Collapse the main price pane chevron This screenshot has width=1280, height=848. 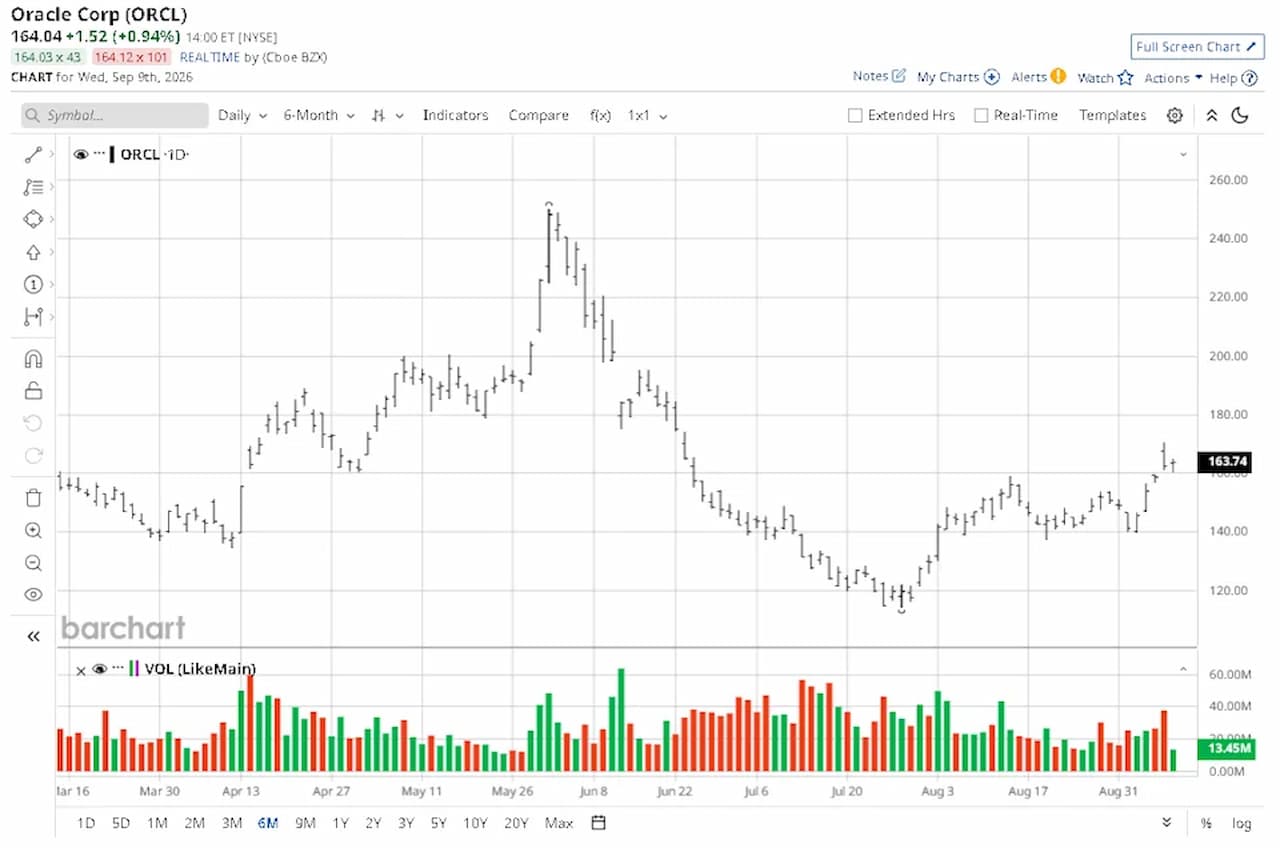click(1183, 155)
